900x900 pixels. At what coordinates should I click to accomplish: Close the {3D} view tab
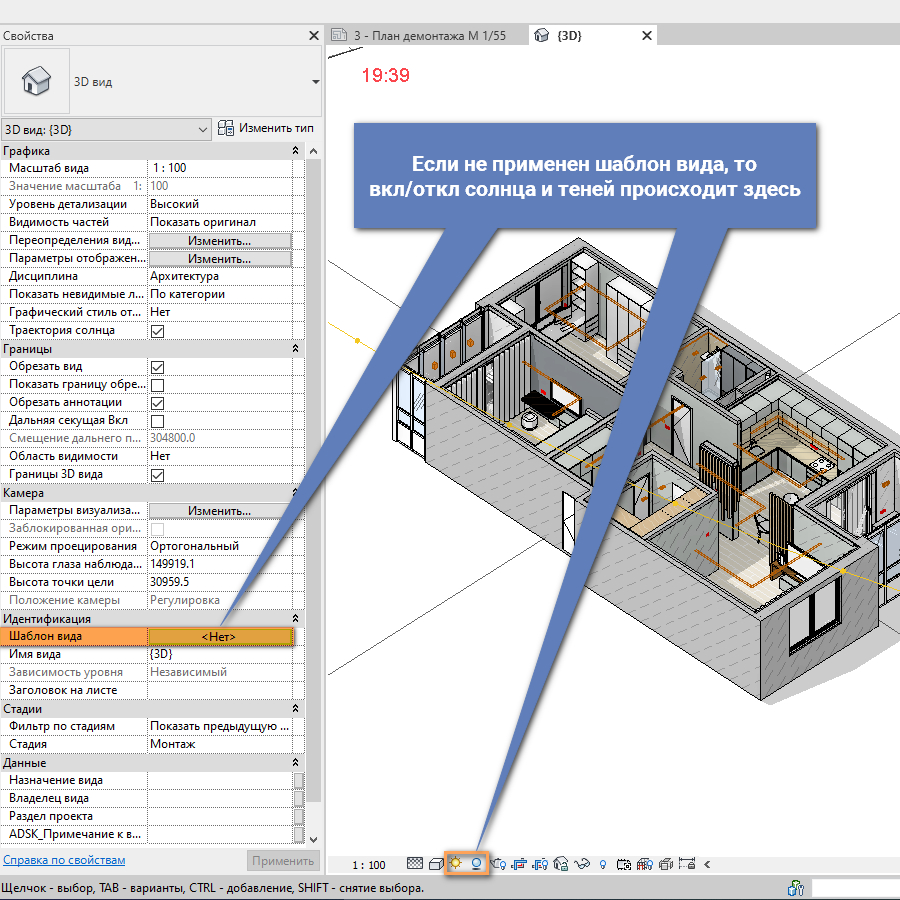[646, 36]
